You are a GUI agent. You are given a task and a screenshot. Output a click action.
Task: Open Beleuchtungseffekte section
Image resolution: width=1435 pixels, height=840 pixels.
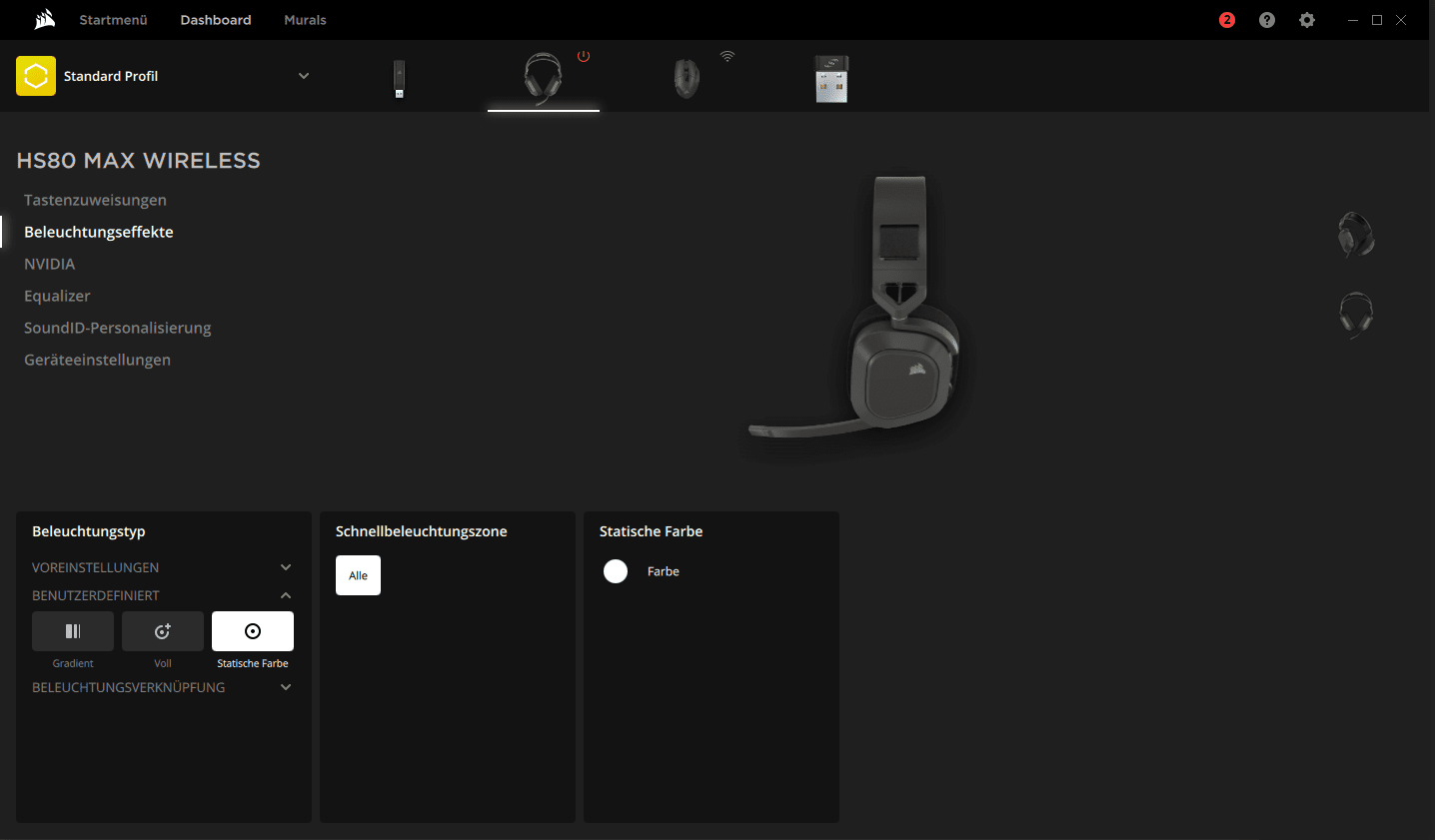tap(99, 232)
